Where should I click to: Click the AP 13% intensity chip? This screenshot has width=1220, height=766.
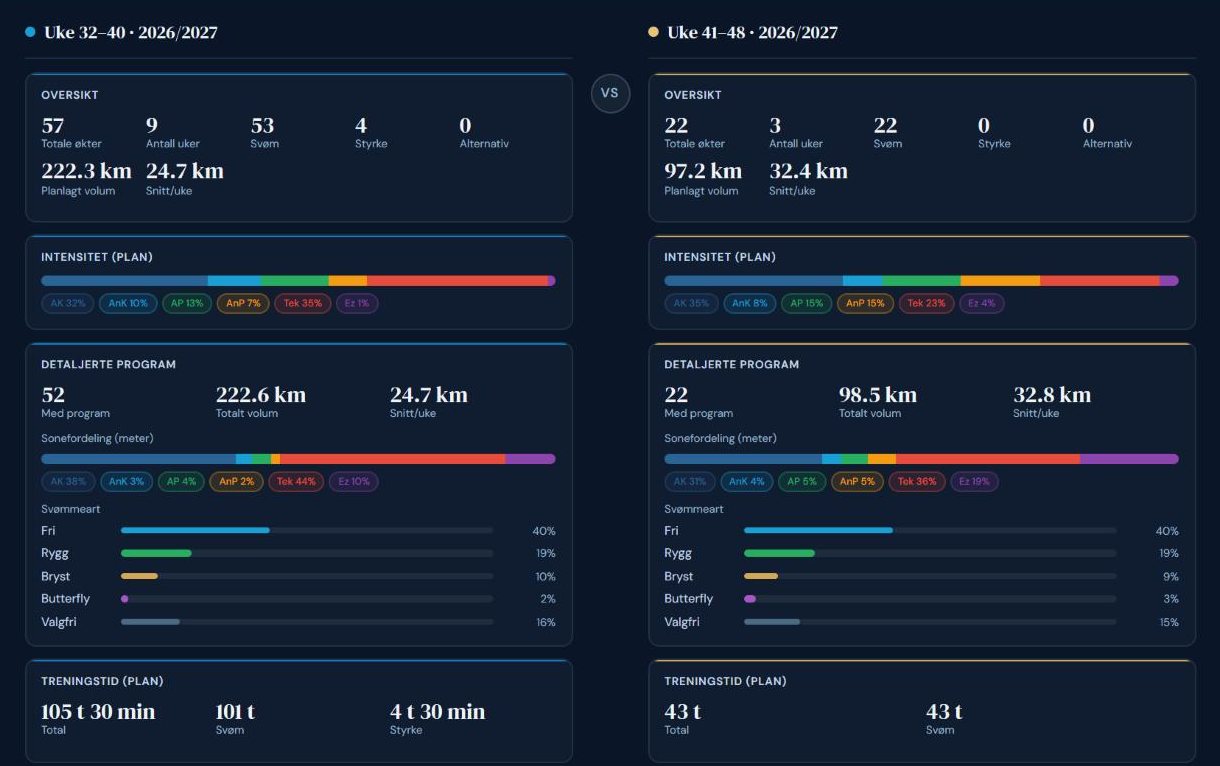(187, 303)
